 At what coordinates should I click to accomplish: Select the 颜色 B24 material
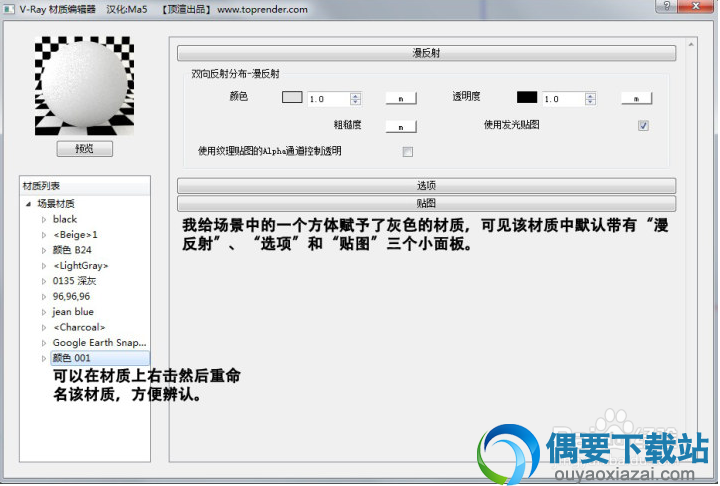pyautogui.click(x=72, y=250)
